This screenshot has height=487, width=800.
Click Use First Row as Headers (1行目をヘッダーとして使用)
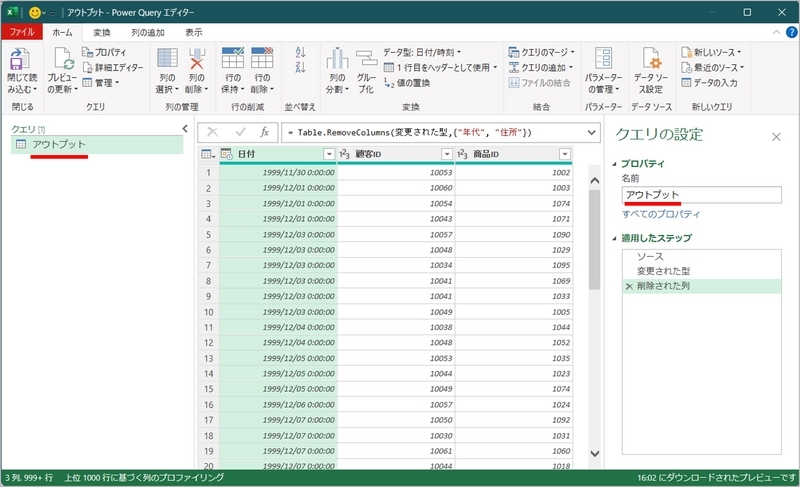[440, 67]
